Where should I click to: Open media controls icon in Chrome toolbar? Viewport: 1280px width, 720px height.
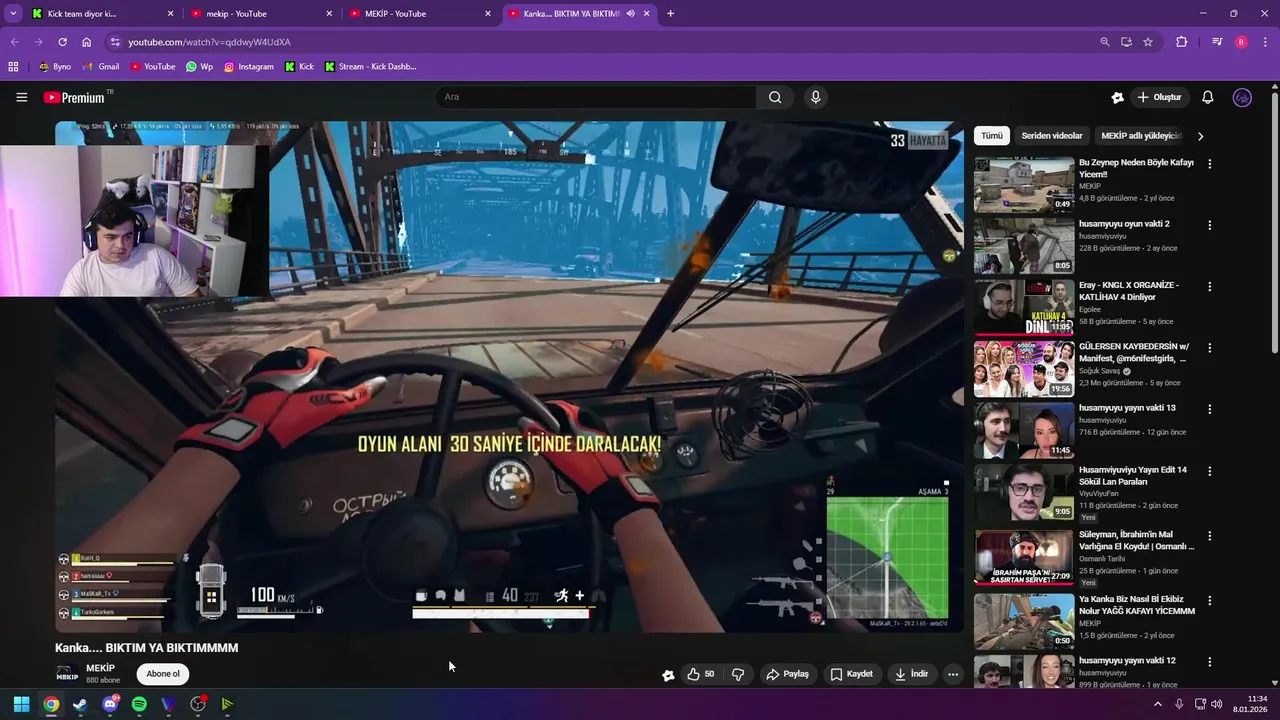[x=1217, y=42]
